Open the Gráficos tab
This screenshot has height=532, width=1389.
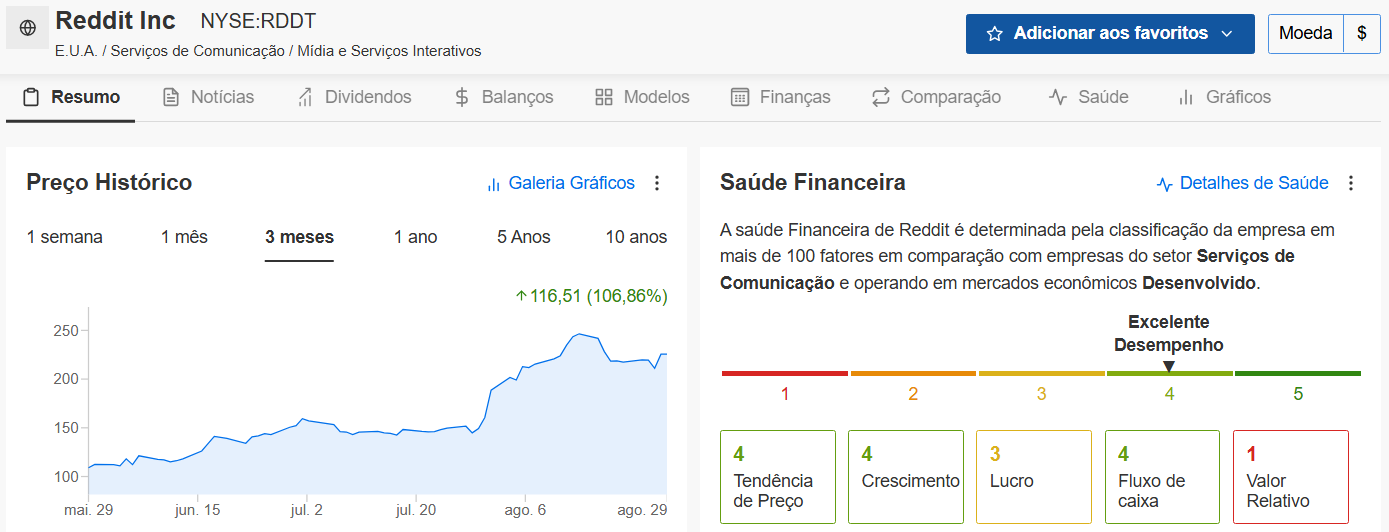[1223, 97]
